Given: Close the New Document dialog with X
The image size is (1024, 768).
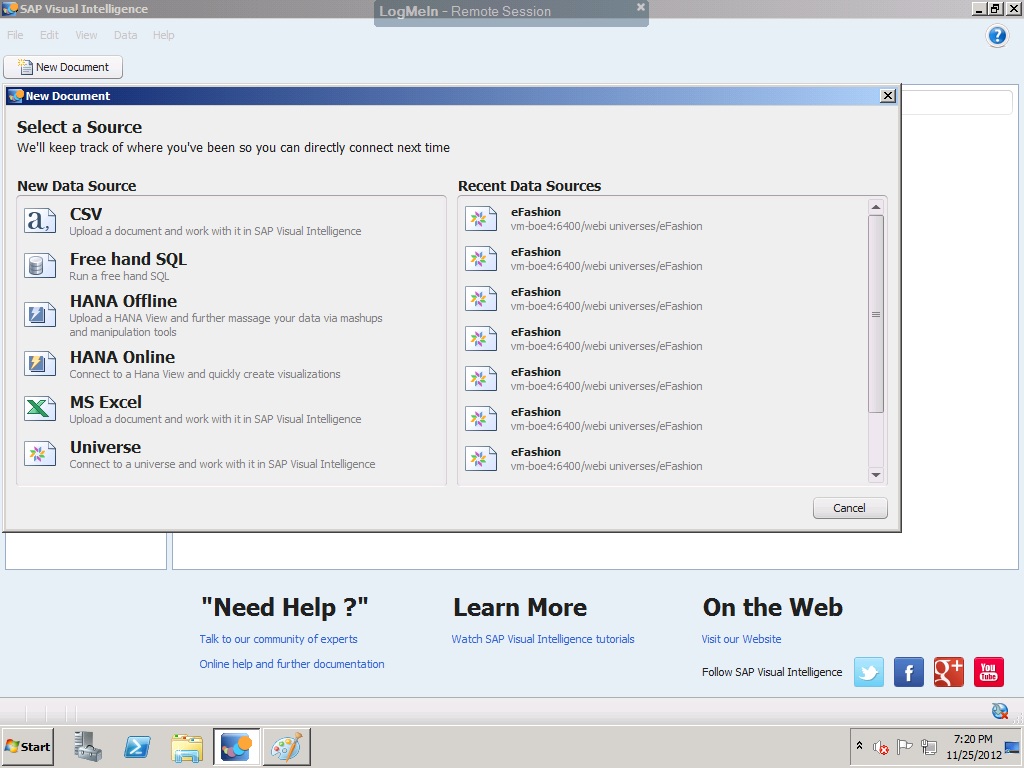Looking at the screenshot, I should coord(888,96).
